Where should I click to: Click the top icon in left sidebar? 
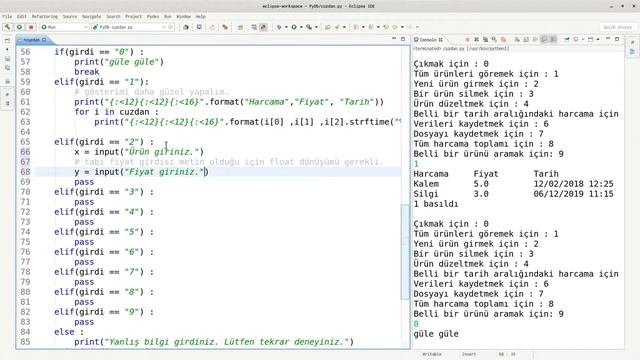click(7, 40)
